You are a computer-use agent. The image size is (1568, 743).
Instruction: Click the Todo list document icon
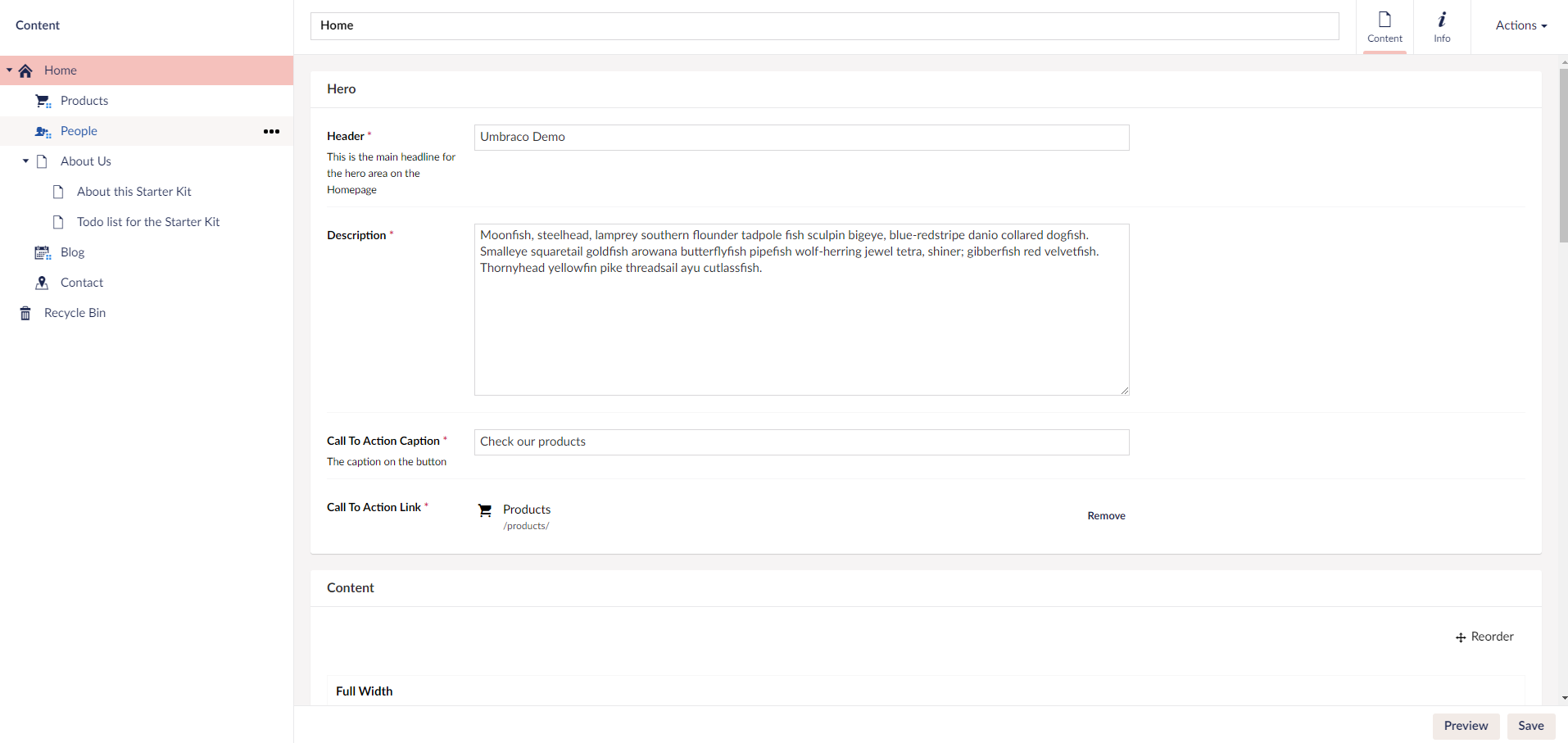[x=58, y=221]
